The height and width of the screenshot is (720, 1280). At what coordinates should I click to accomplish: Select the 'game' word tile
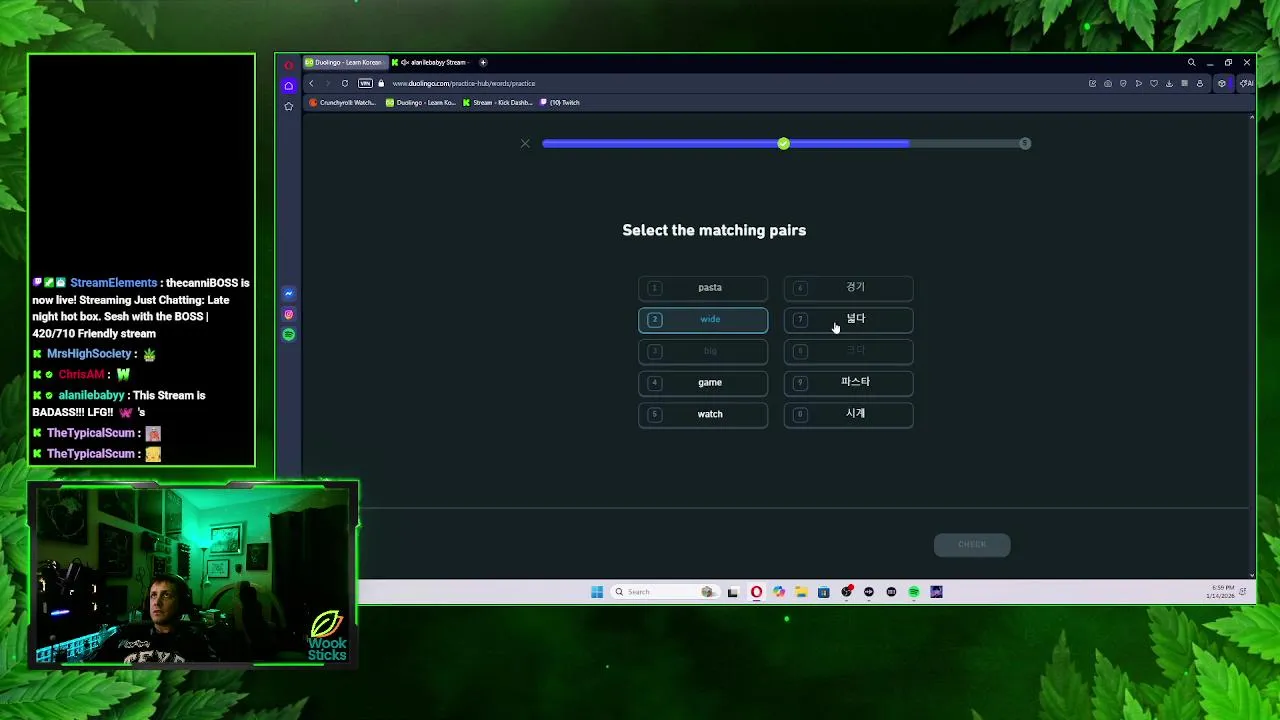(x=703, y=383)
